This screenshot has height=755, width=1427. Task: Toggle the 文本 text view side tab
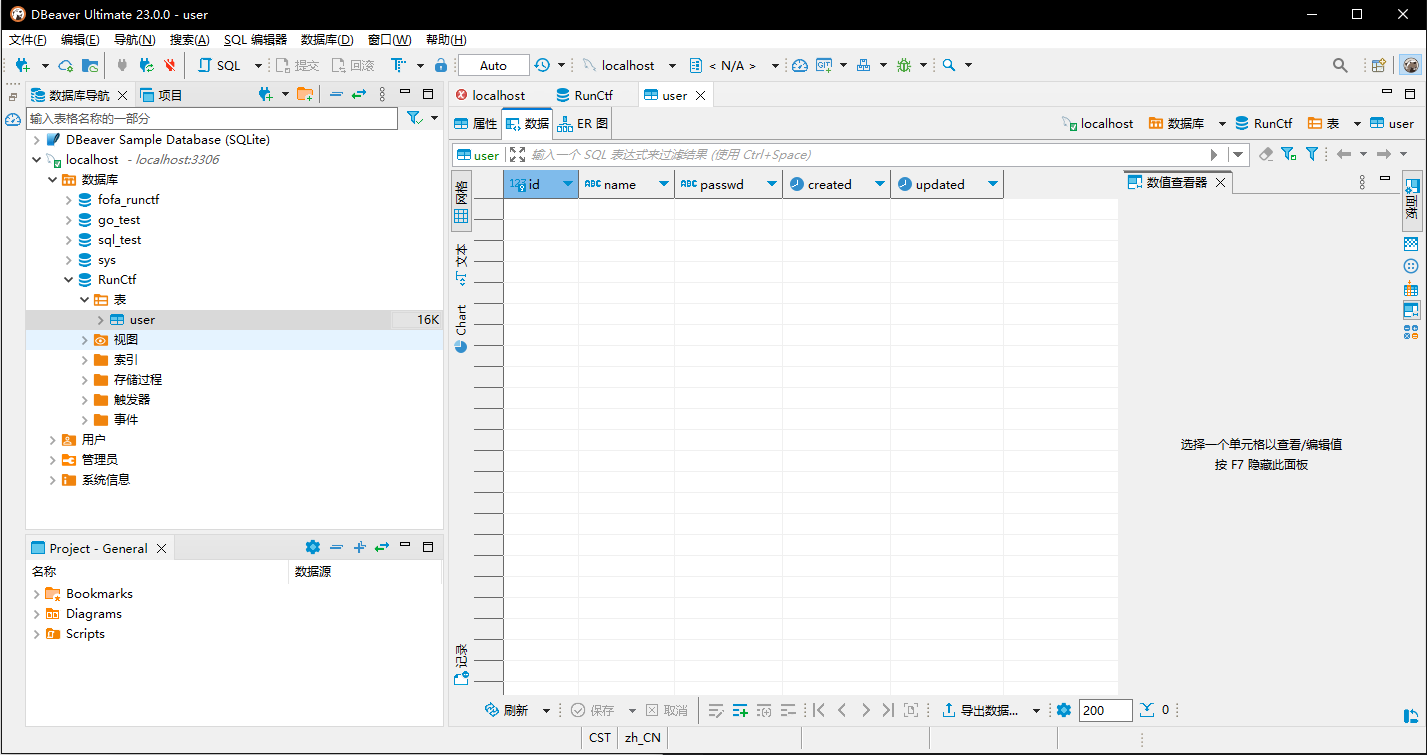click(x=461, y=263)
